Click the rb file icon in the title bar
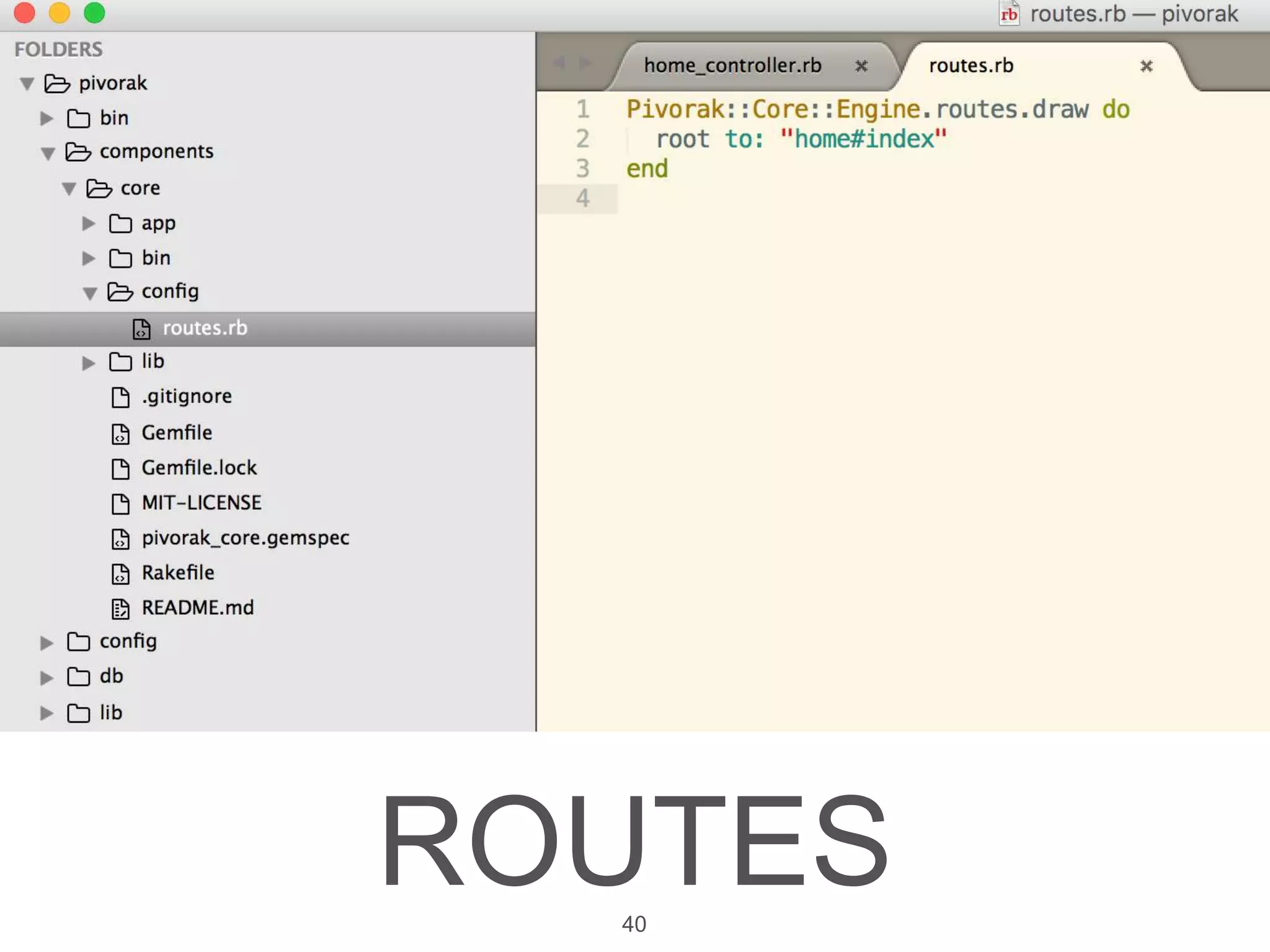1270x952 pixels. click(x=1009, y=14)
